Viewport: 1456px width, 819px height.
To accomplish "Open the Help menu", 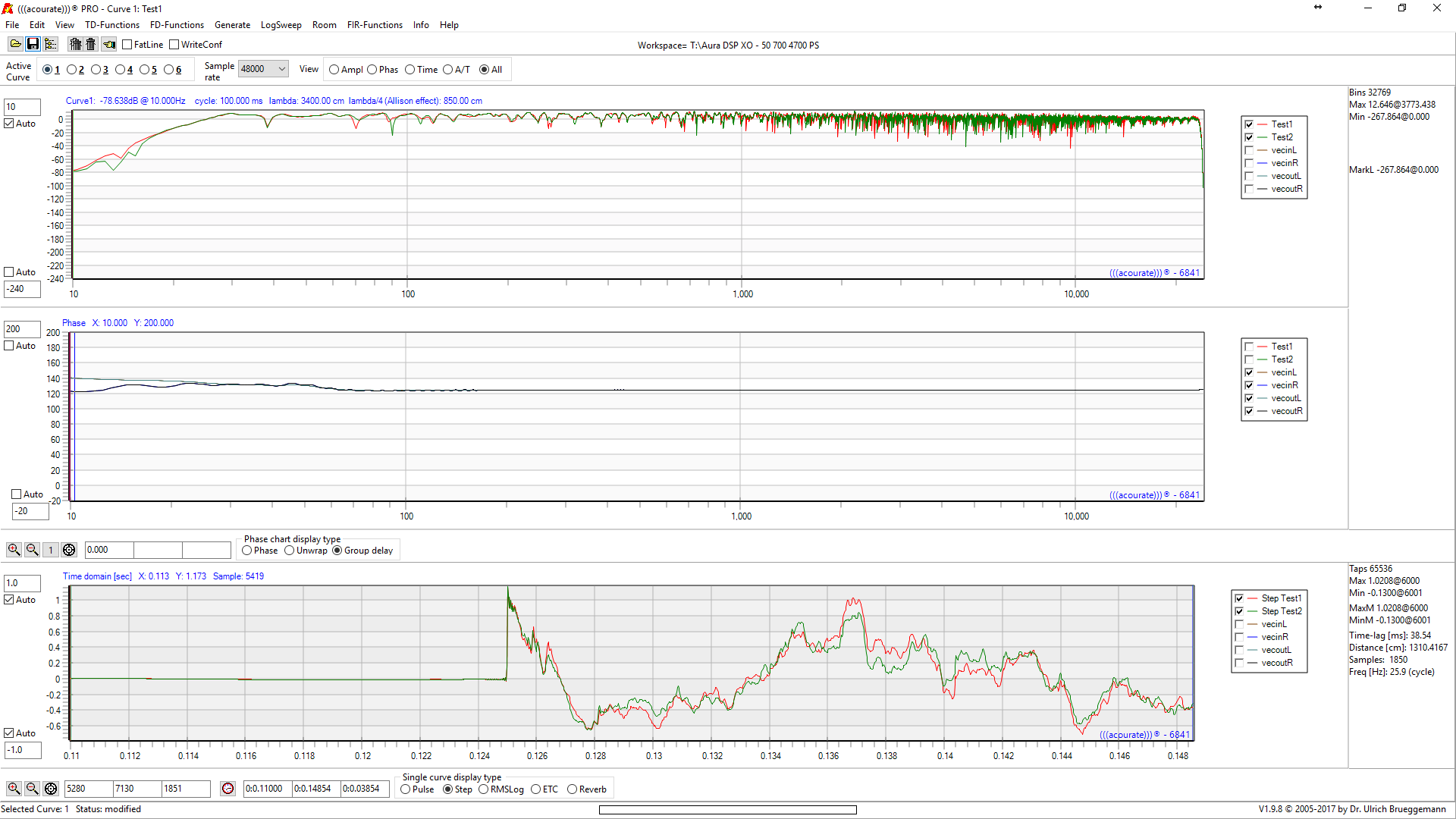I will (x=449, y=25).
